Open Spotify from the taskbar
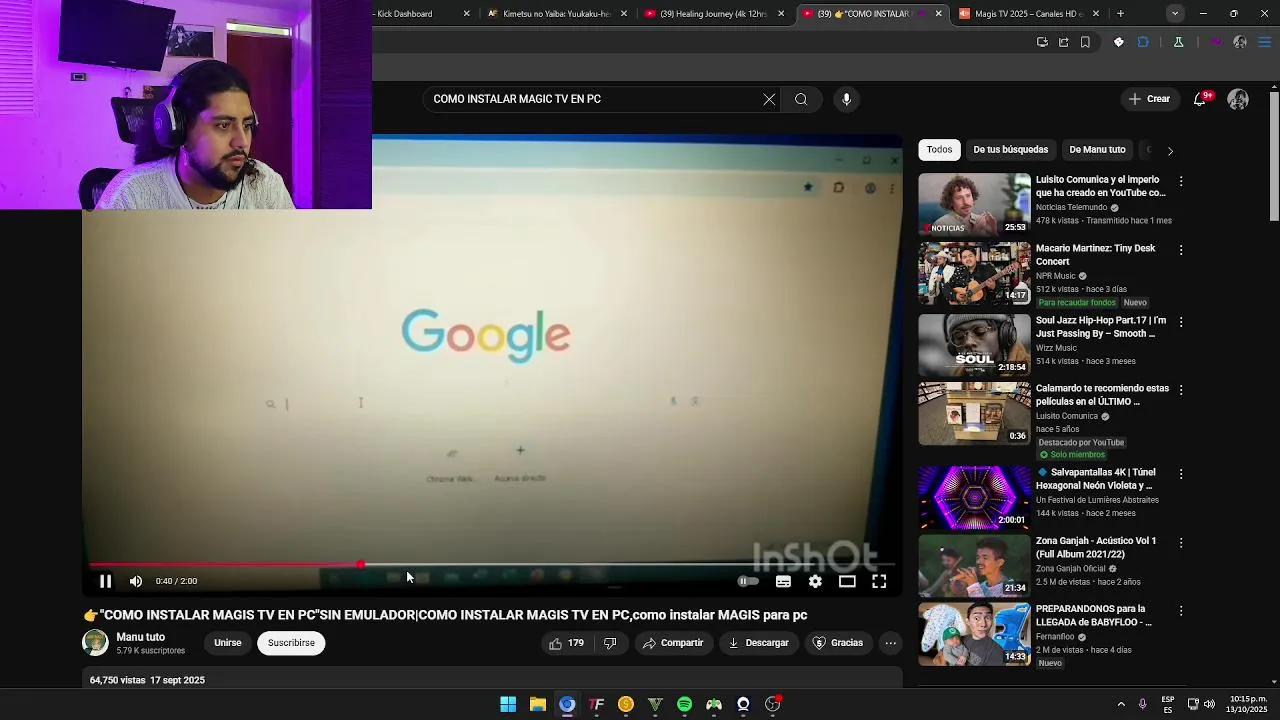 [684, 704]
